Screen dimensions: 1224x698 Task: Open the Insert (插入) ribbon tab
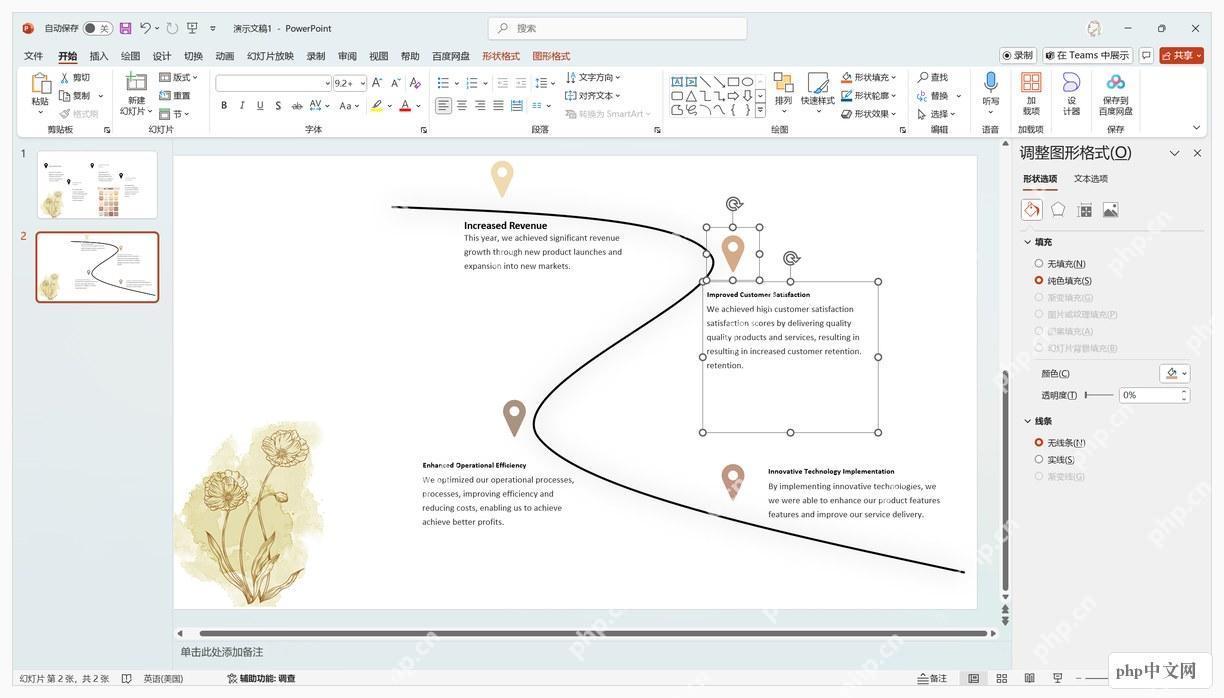pyautogui.click(x=99, y=56)
